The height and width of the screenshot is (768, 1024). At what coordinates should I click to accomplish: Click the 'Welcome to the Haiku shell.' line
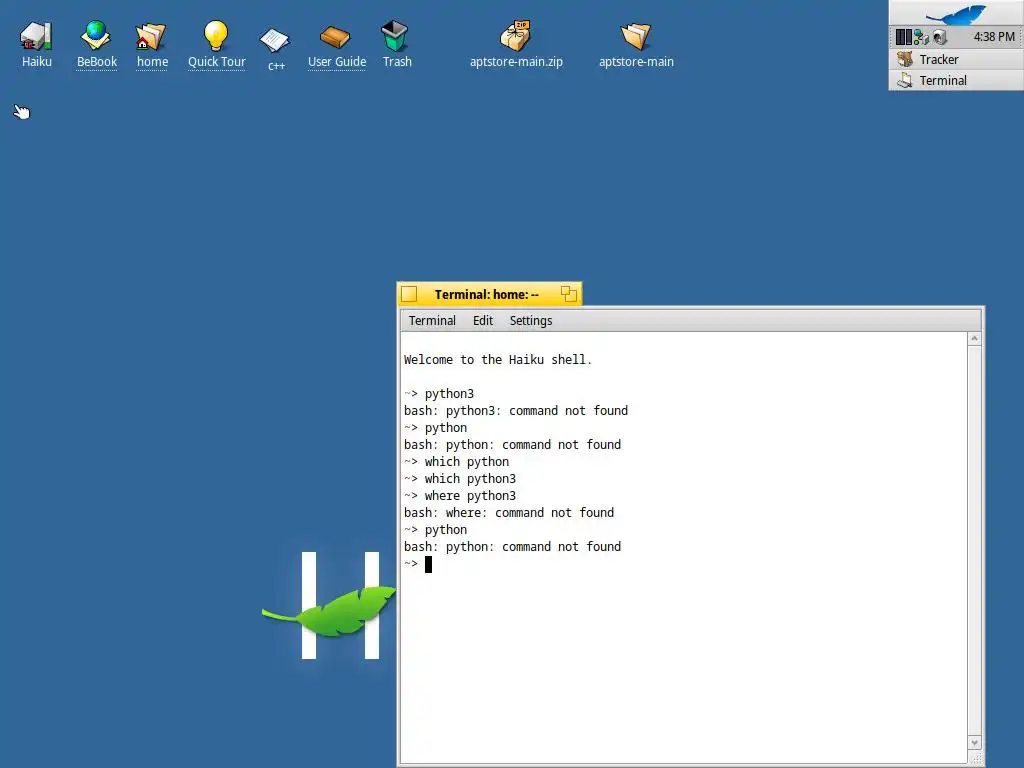point(498,360)
